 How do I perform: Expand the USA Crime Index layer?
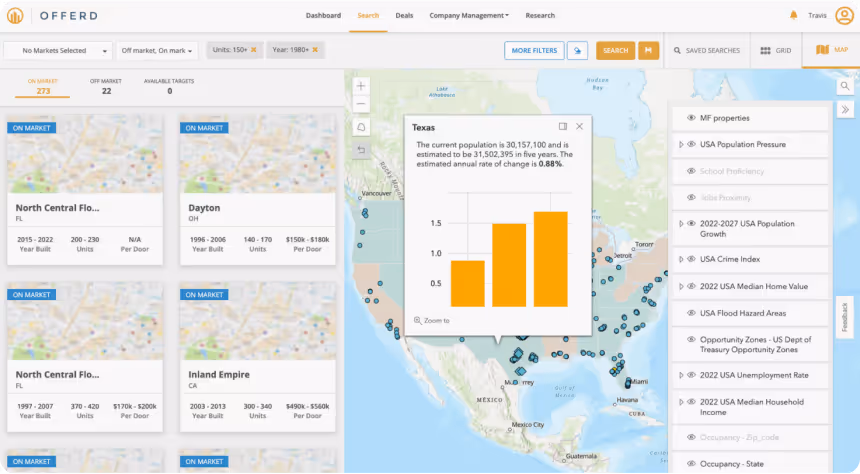(x=681, y=259)
